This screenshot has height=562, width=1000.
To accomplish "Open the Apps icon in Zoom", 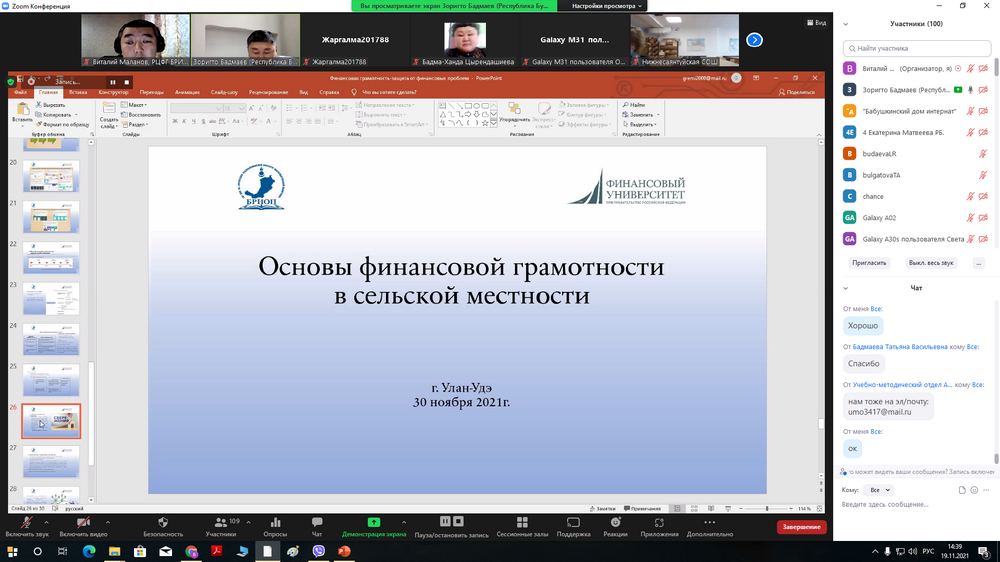I will coord(659,522).
